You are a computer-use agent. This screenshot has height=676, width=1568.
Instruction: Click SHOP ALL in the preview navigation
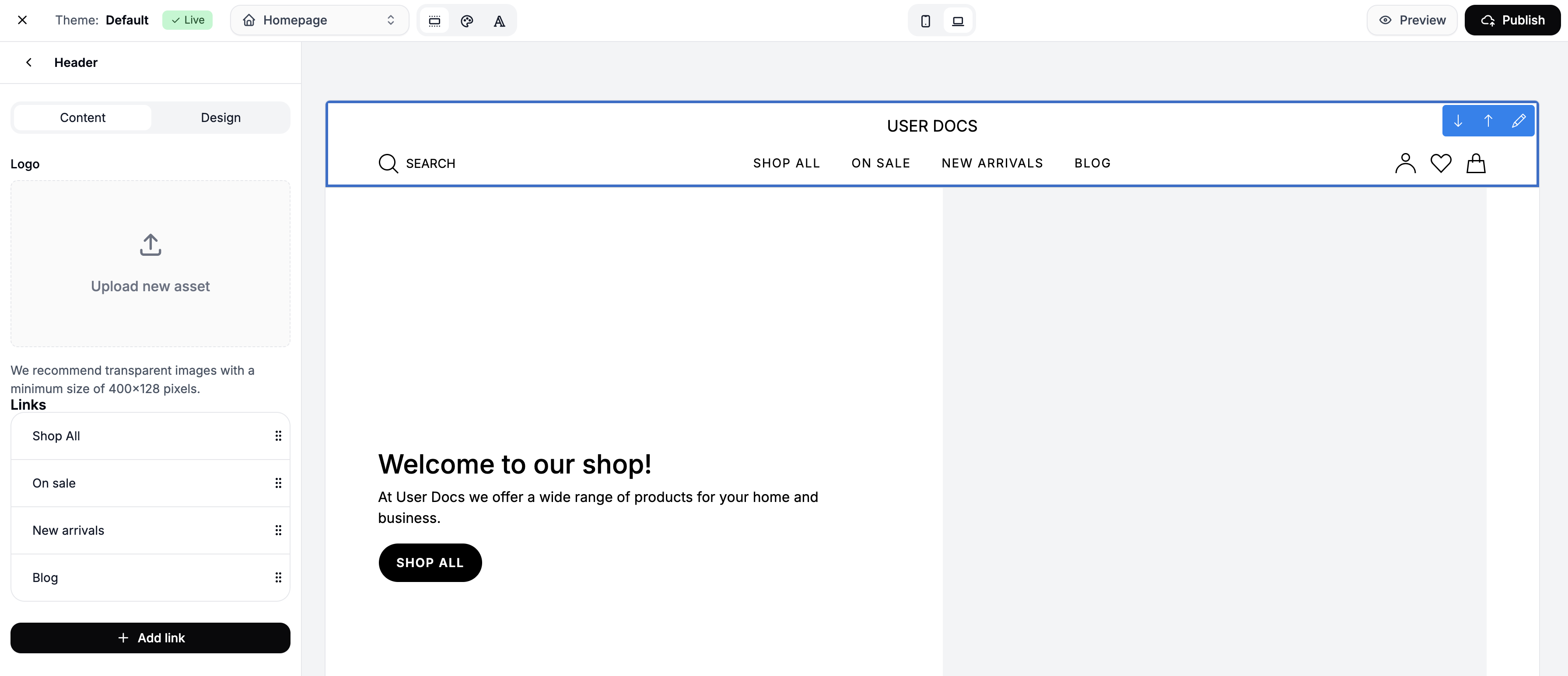coord(787,163)
